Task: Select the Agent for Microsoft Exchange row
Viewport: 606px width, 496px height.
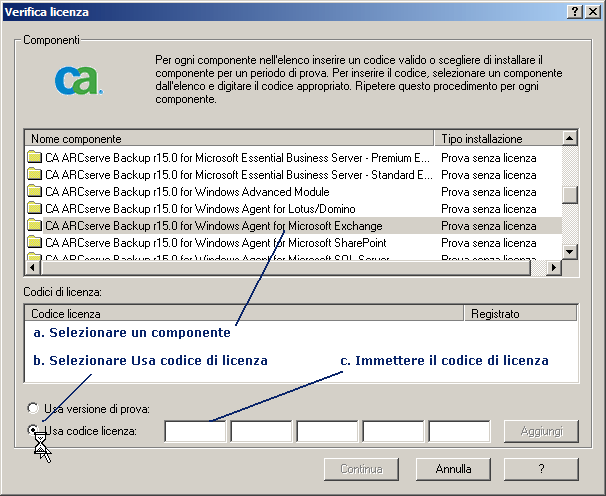Action: click(x=294, y=226)
